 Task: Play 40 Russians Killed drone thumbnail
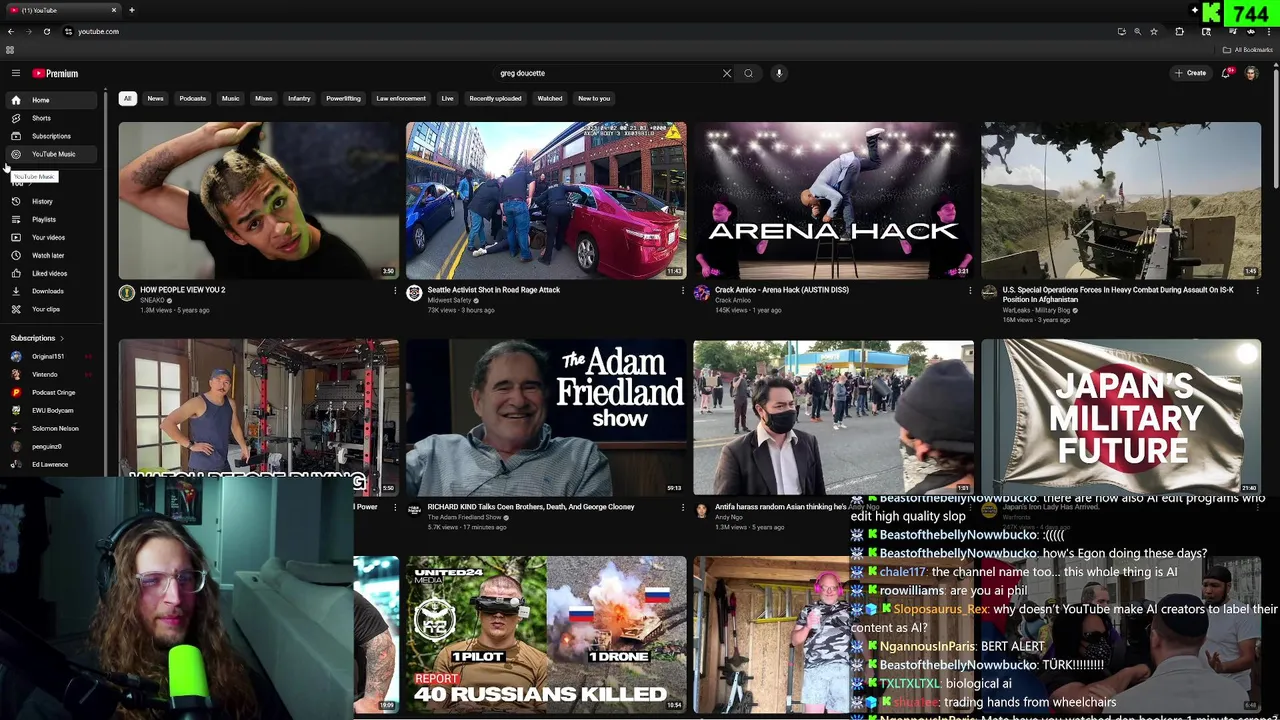(x=546, y=634)
